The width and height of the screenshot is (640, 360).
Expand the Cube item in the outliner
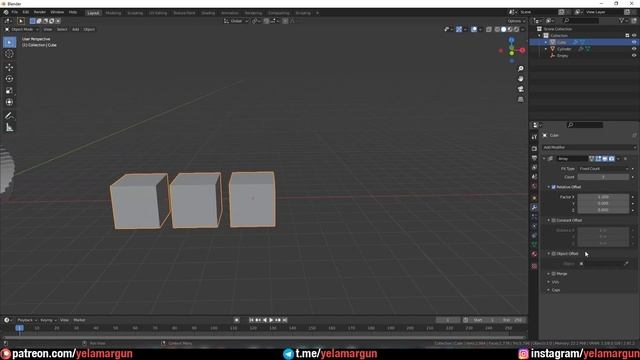[546, 42]
